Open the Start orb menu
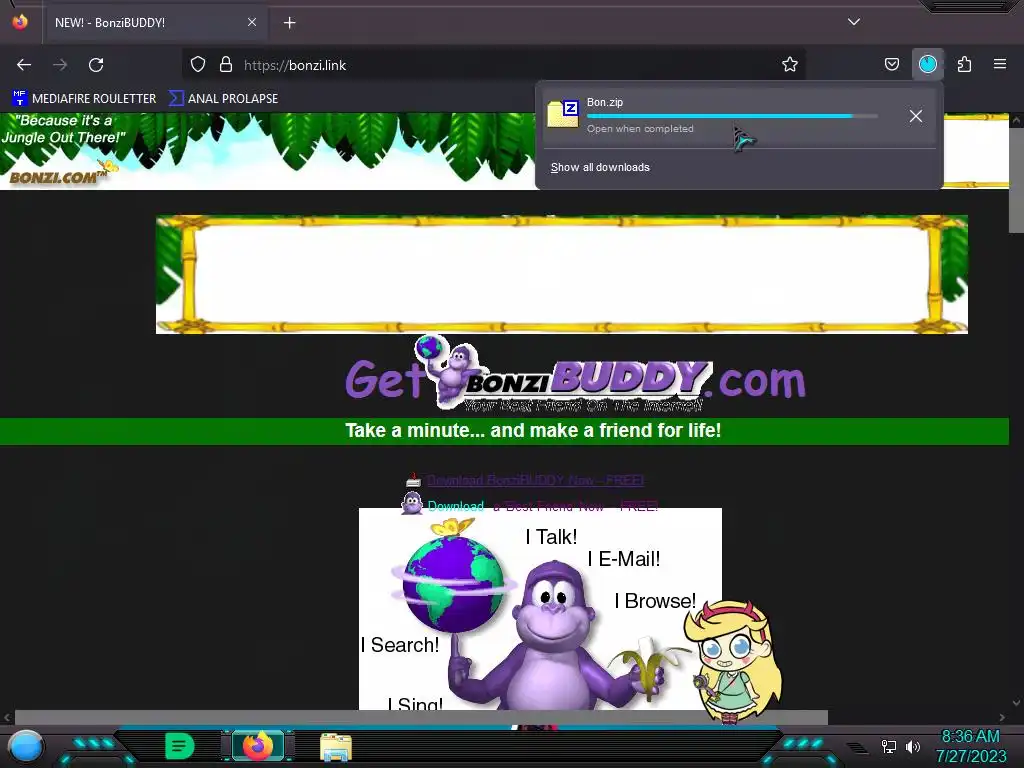The width and height of the screenshot is (1024, 768). point(26,746)
